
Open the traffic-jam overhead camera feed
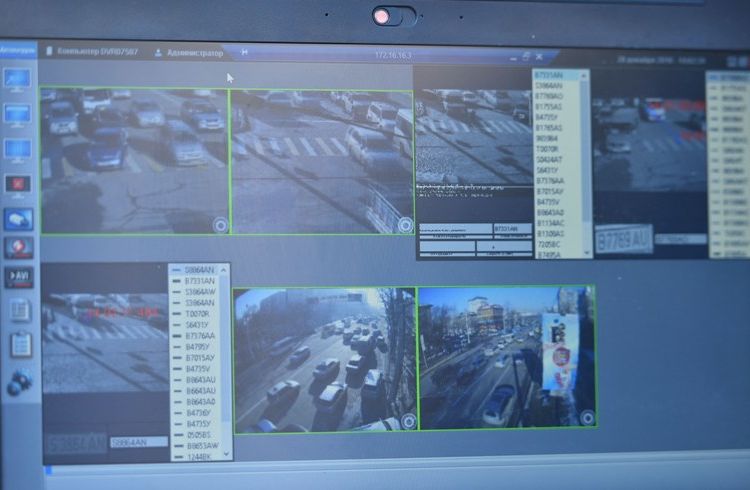click(x=325, y=360)
